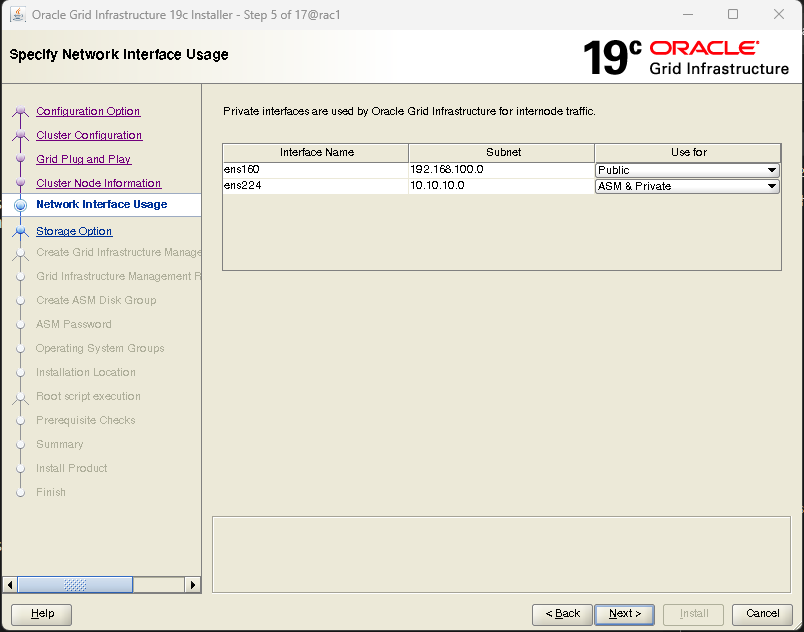The width and height of the screenshot is (804, 632).
Task: Select the 10.10.10.0 subnet cell
Action: tap(502, 186)
